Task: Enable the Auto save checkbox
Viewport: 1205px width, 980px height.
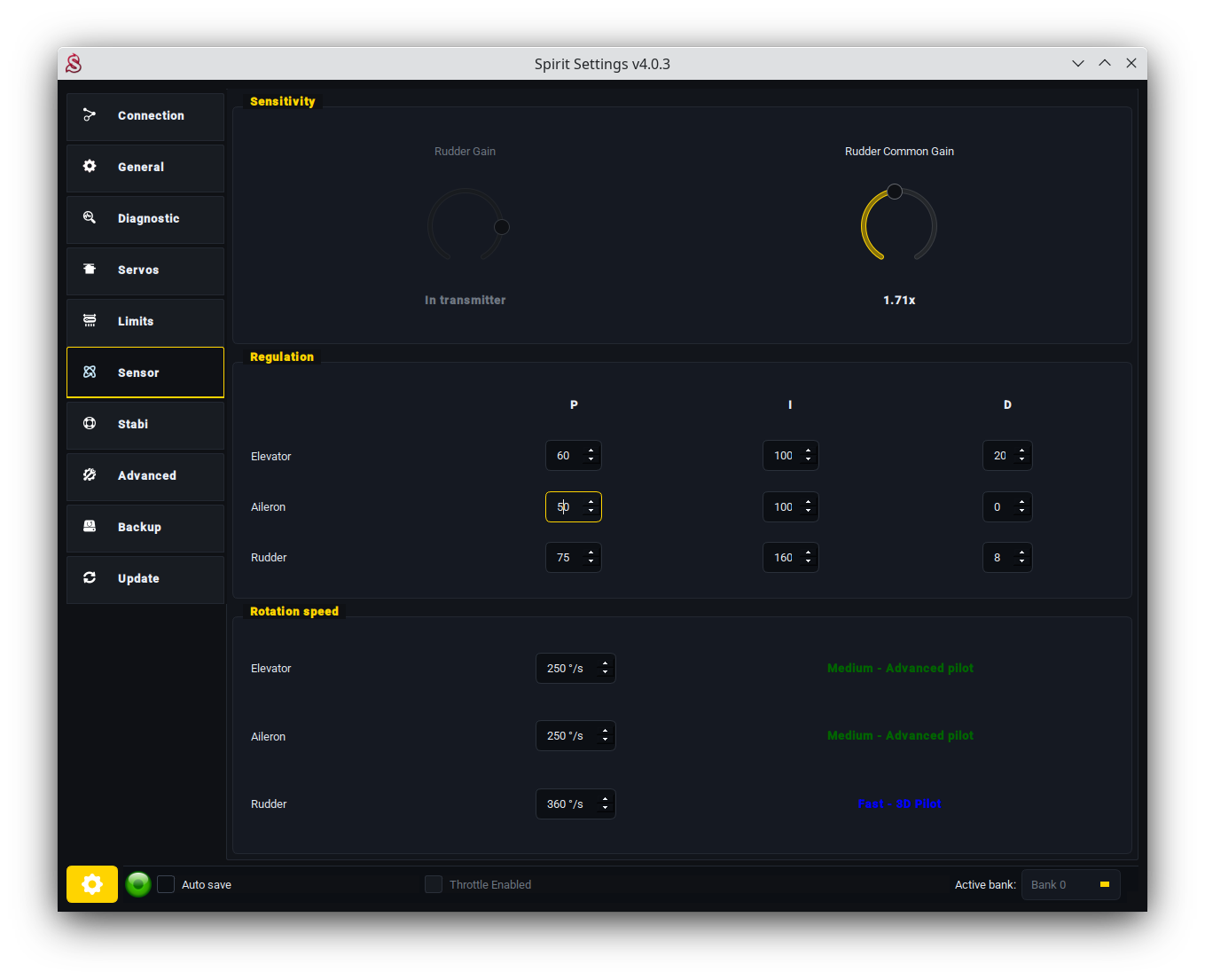Action: (x=166, y=884)
